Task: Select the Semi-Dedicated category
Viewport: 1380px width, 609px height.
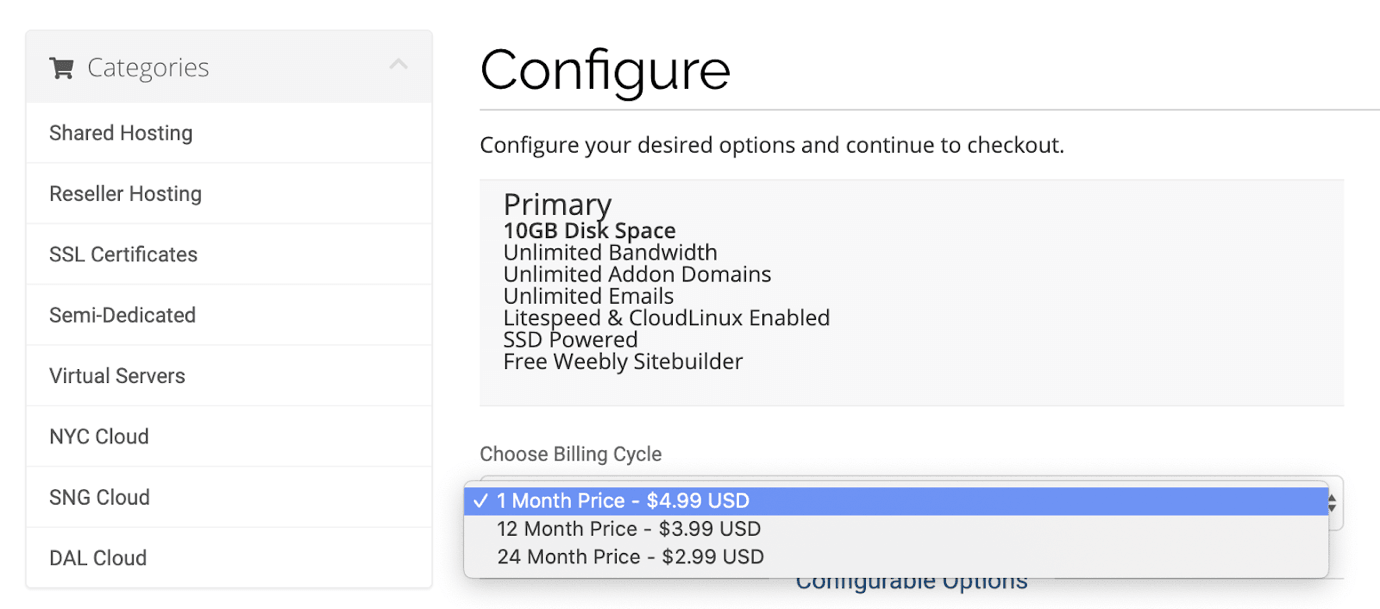Action: pos(229,315)
